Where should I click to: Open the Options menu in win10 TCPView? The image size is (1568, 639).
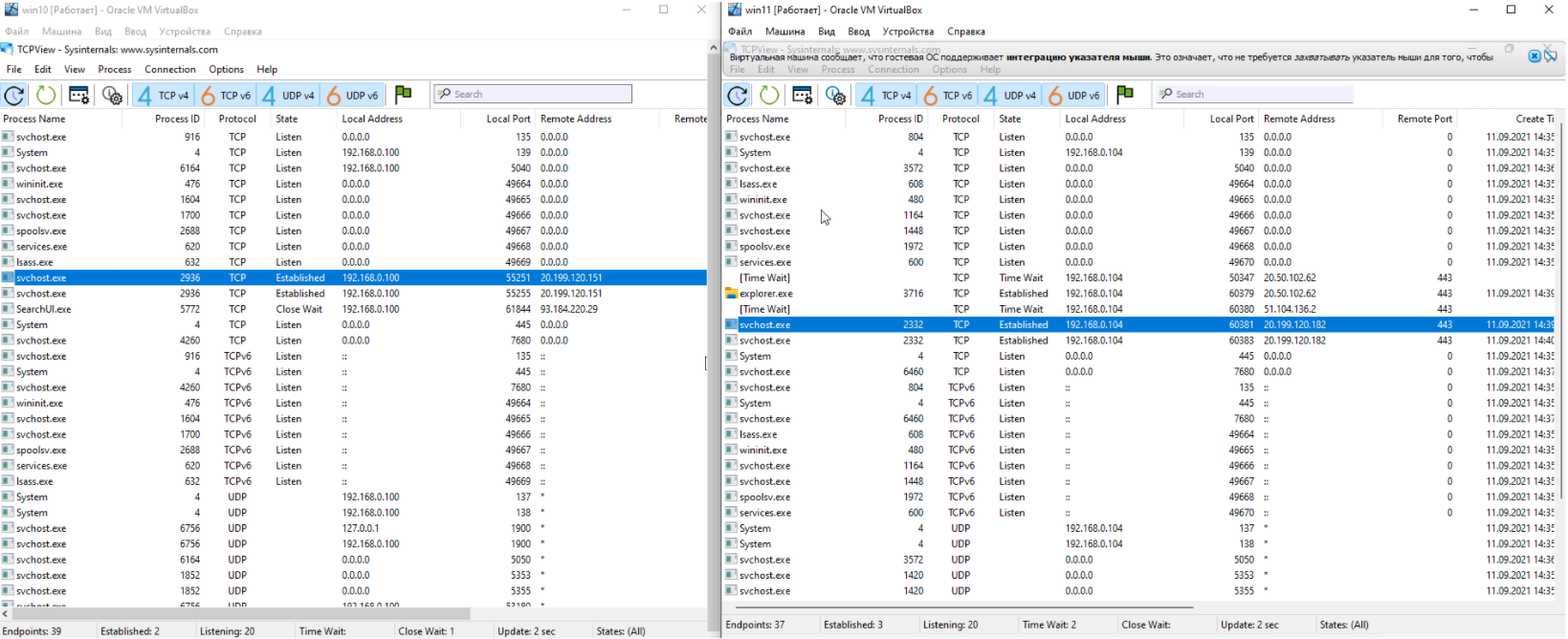pos(226,69)
